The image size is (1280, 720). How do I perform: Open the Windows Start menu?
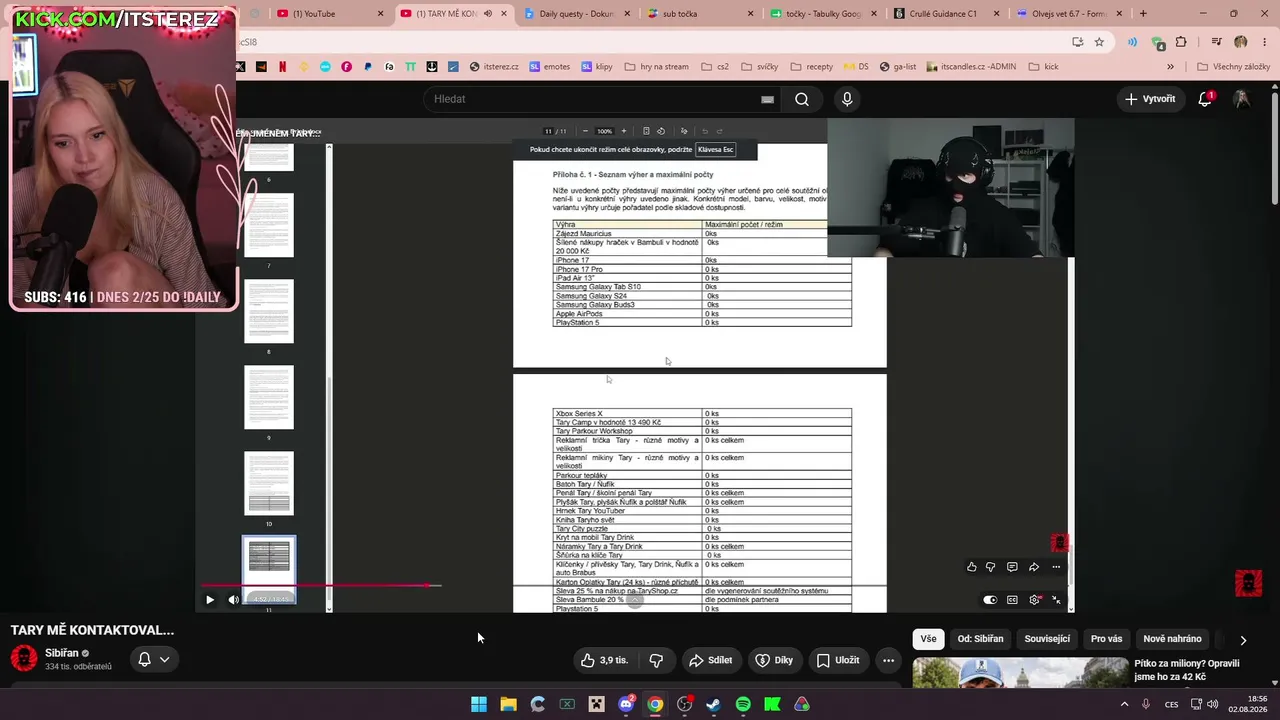point(479,704)
